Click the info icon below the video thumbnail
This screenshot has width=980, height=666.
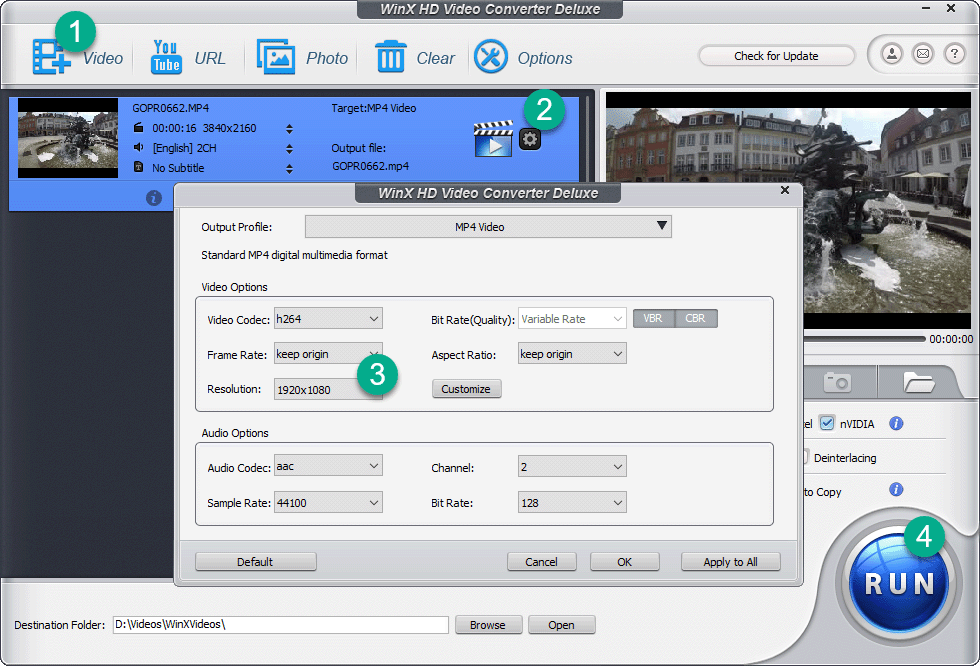tap(154, 198)
